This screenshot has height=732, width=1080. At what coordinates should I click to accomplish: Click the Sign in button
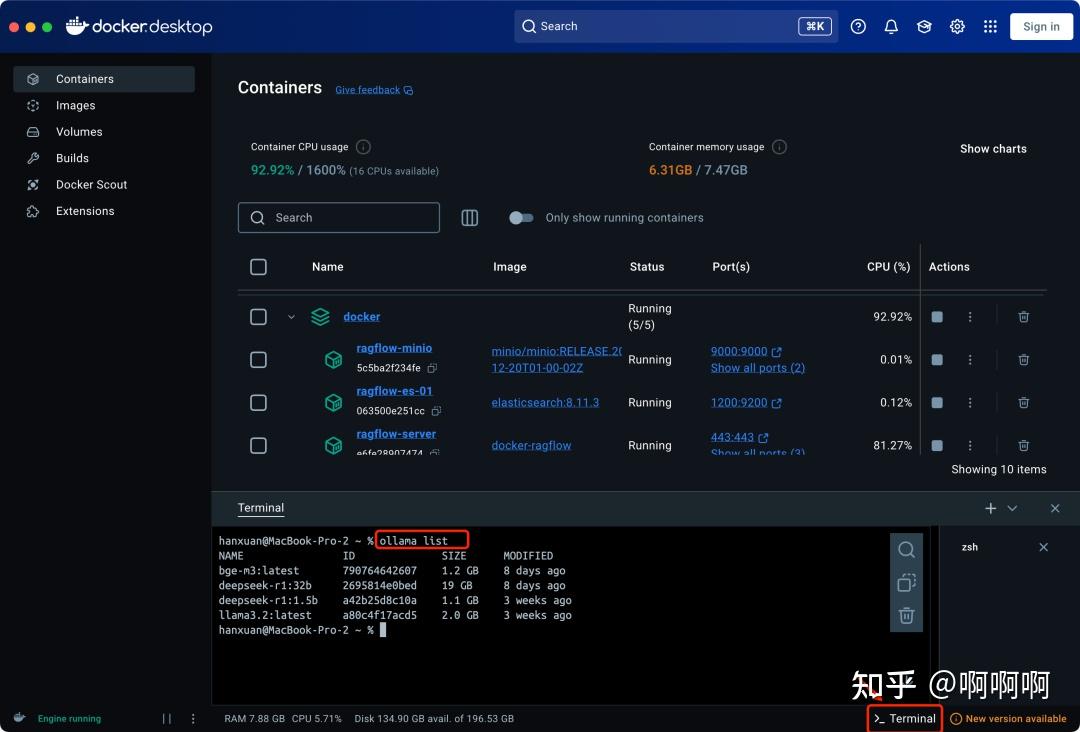click(x=1041, y=26)
